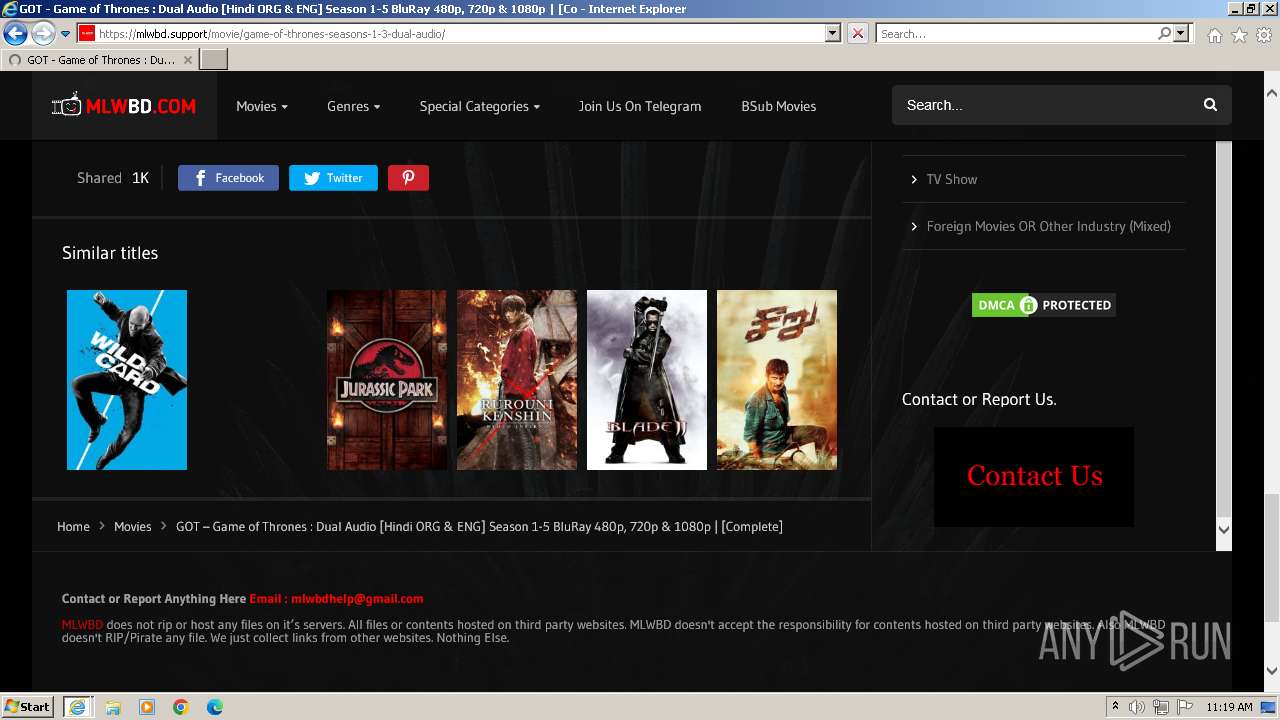Open IE Home icon

[x=1214, y=35]
